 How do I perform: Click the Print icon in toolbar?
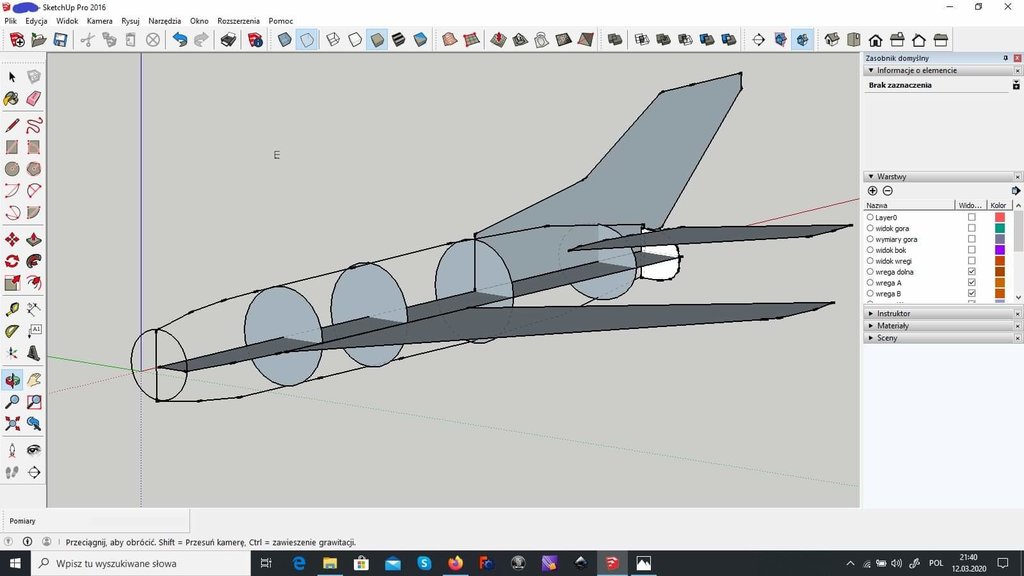pos(228,40)
